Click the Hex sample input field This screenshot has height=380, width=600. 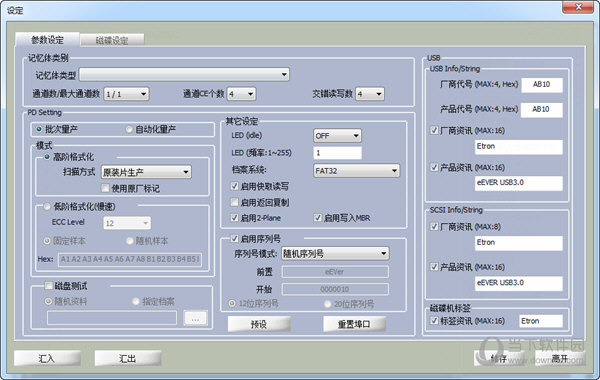130,259
